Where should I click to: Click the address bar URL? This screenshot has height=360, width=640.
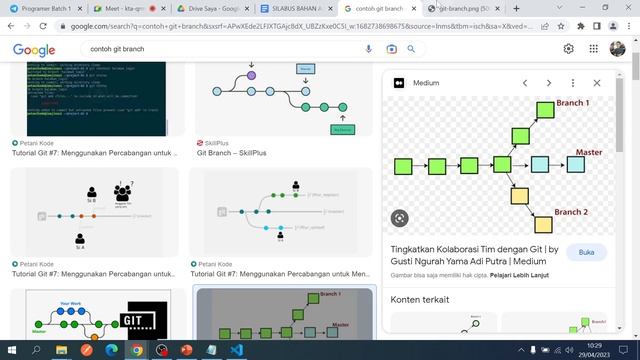301,26
